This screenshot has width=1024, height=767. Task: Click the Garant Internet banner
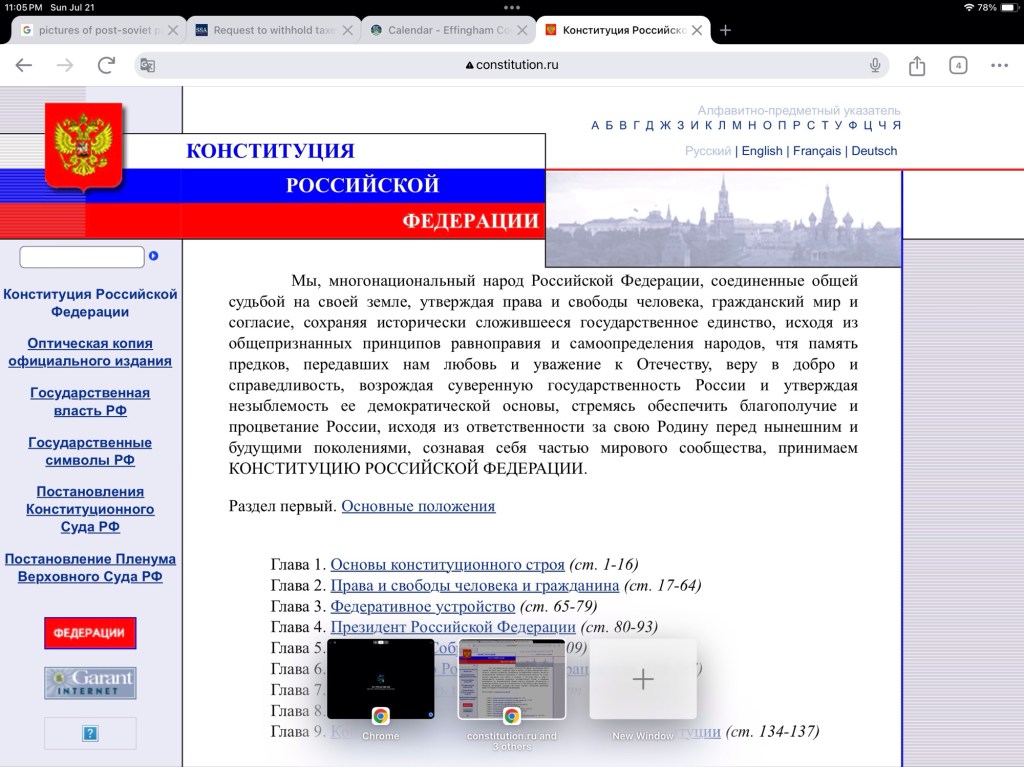coord(90,683)
